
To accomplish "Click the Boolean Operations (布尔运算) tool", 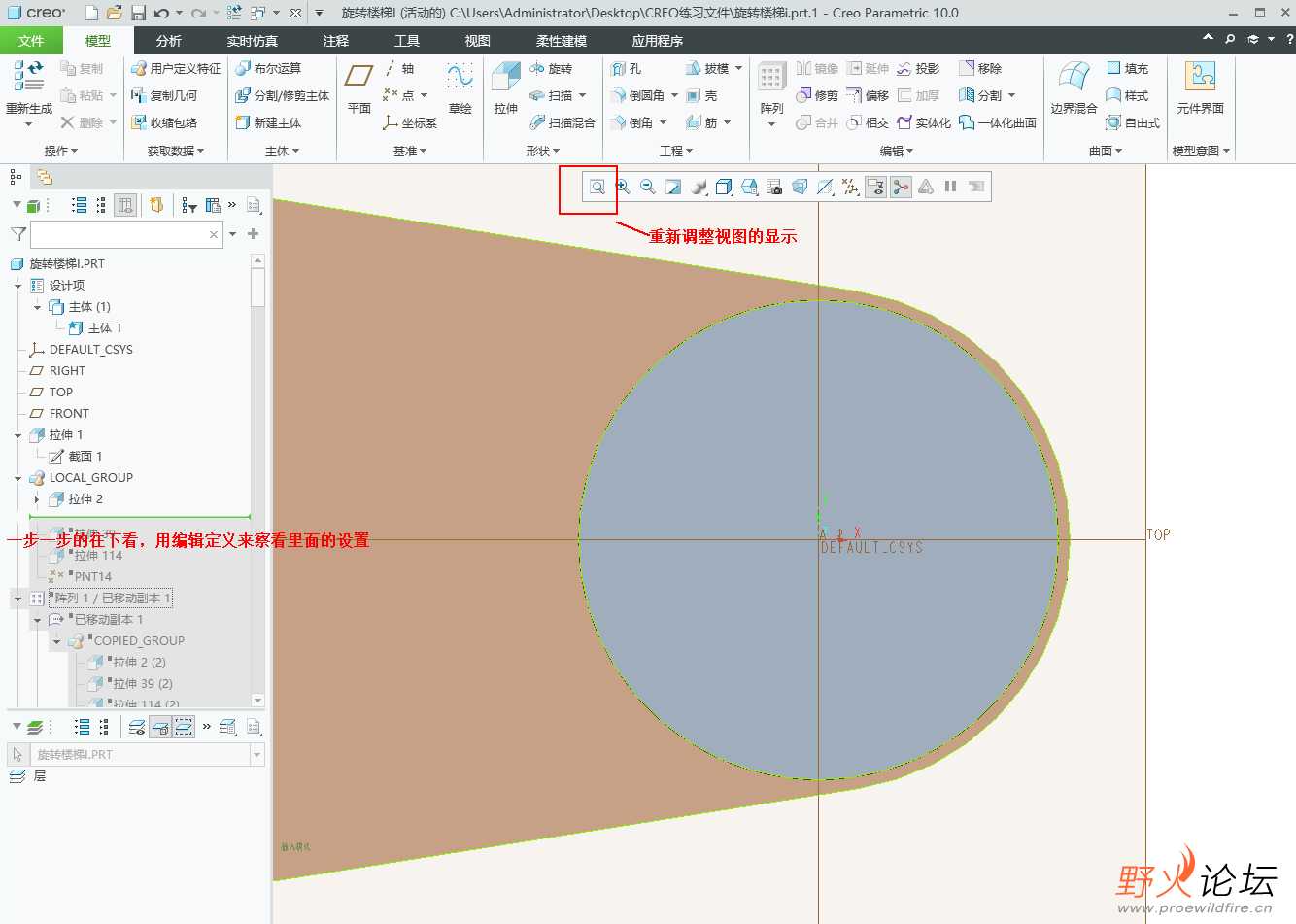I will pyautogui.click(x=268, y=69).
